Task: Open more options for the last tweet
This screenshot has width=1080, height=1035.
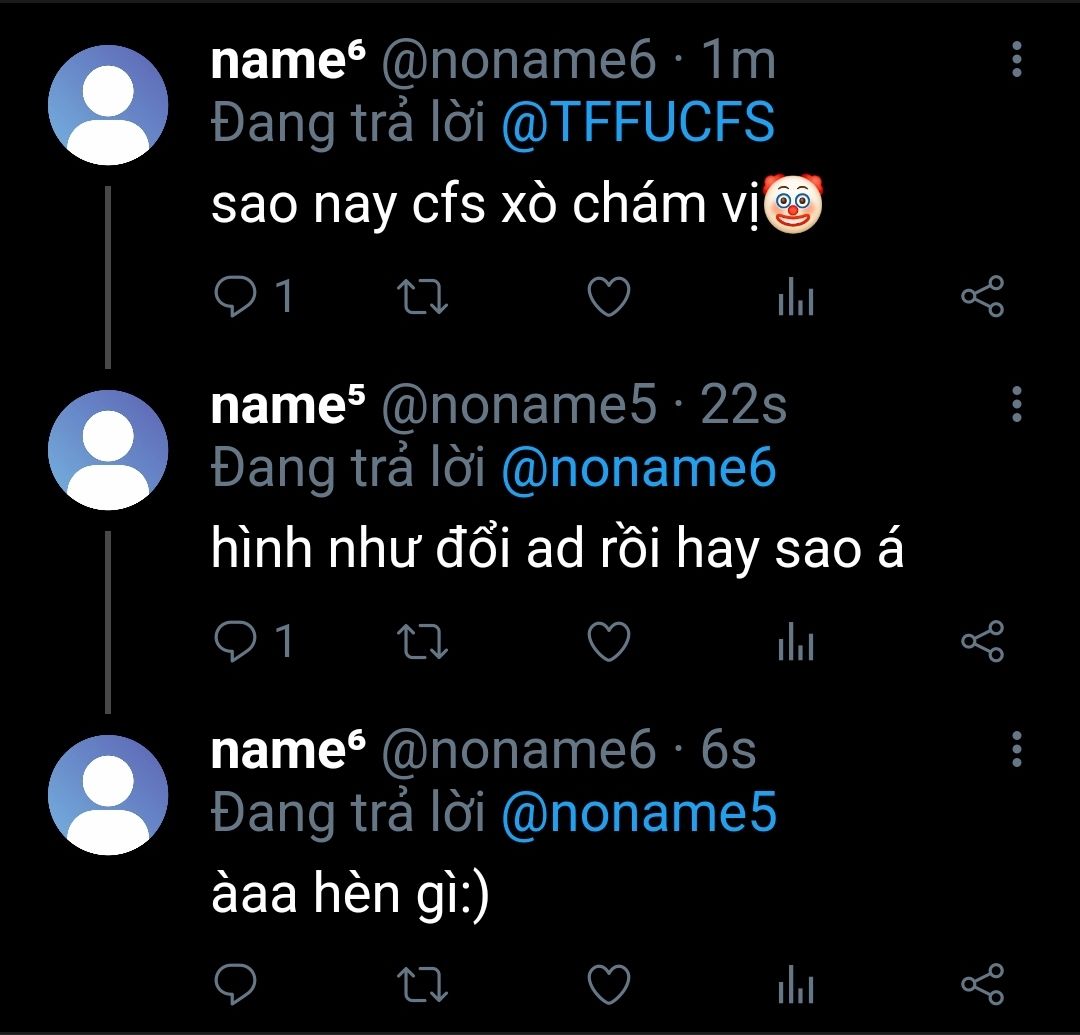Action: tap(1016, 748)
